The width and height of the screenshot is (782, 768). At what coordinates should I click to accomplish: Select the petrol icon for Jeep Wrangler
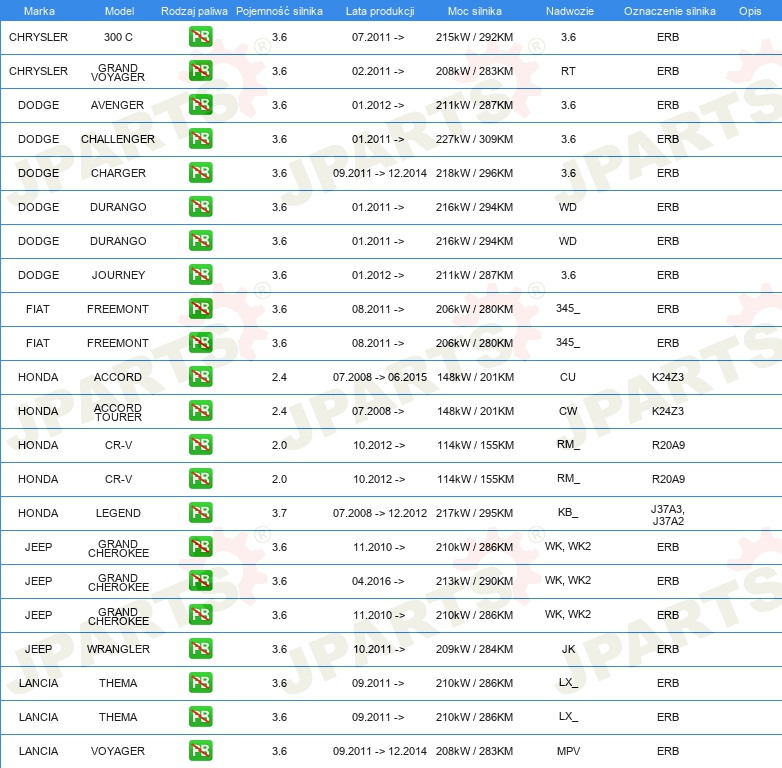[x=200, y=649]
